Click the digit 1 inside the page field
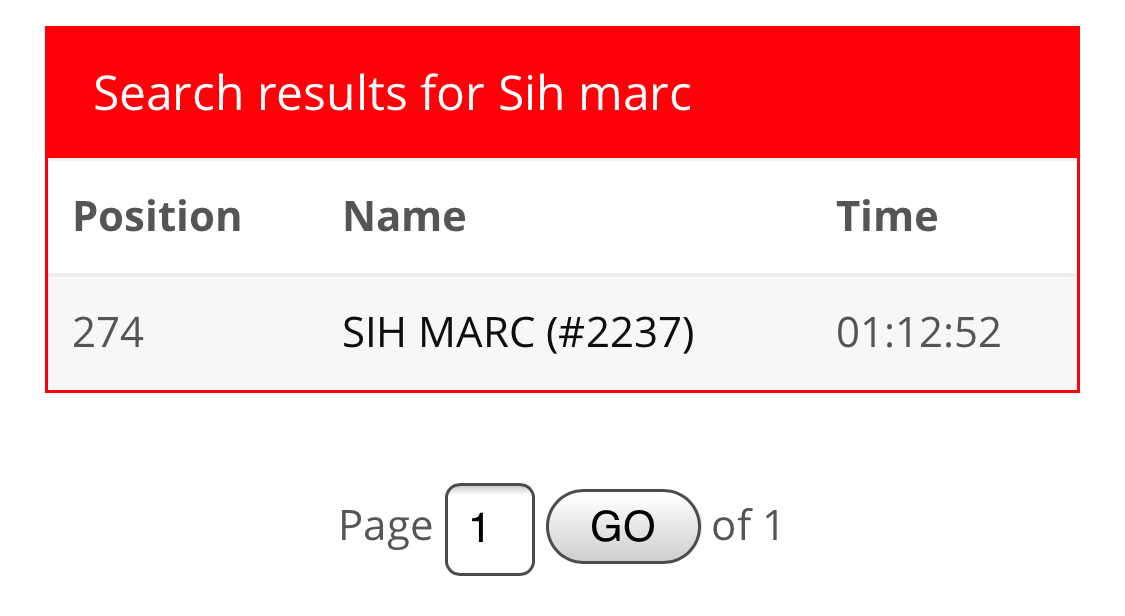 point(479,529)
